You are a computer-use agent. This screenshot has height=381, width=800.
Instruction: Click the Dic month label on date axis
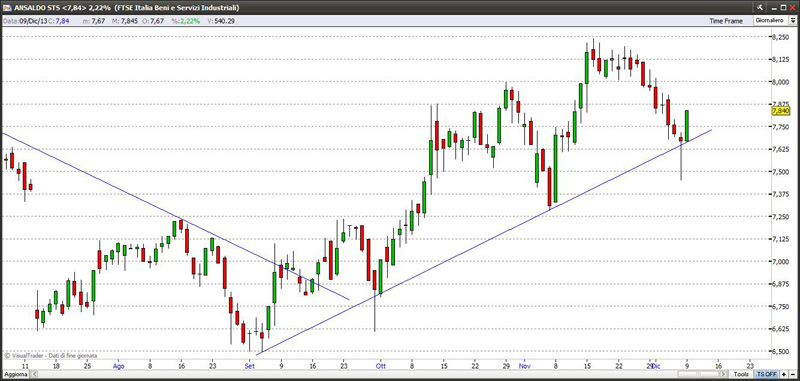[656, 366]
